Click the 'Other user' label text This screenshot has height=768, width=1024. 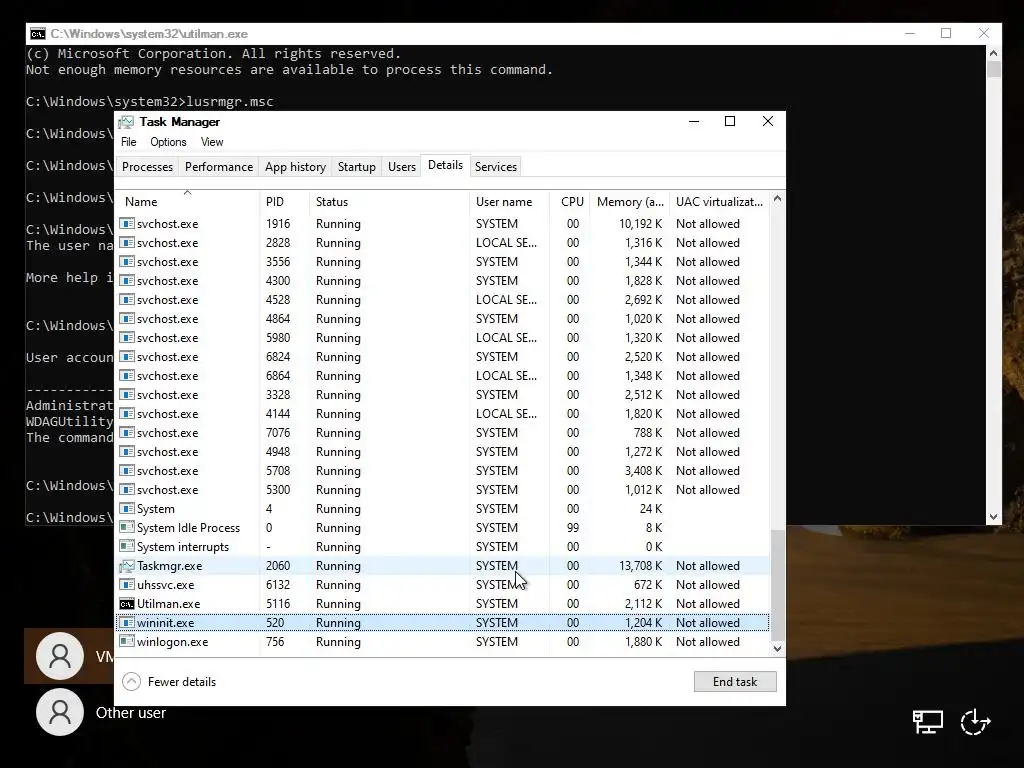[131, 712]
